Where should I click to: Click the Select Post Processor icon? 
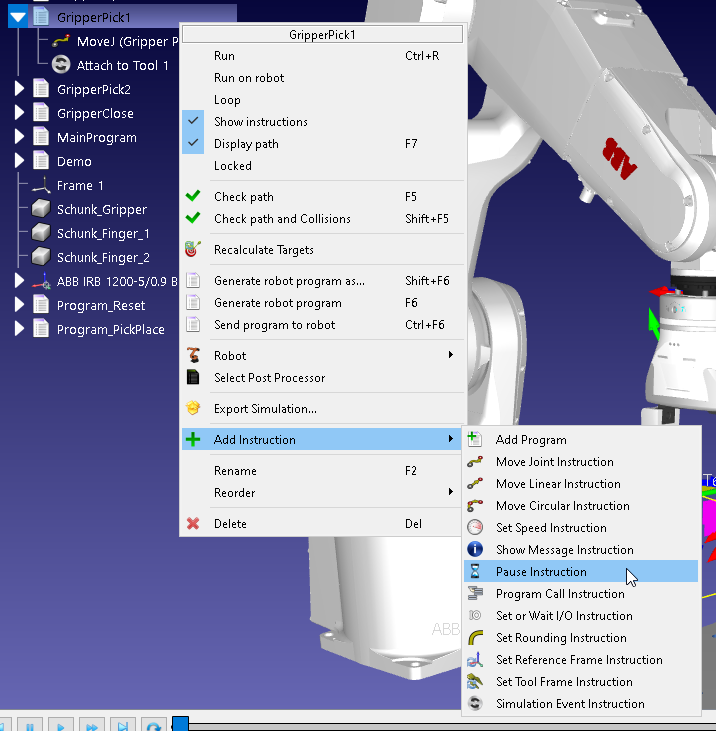[x=193, y=377]
